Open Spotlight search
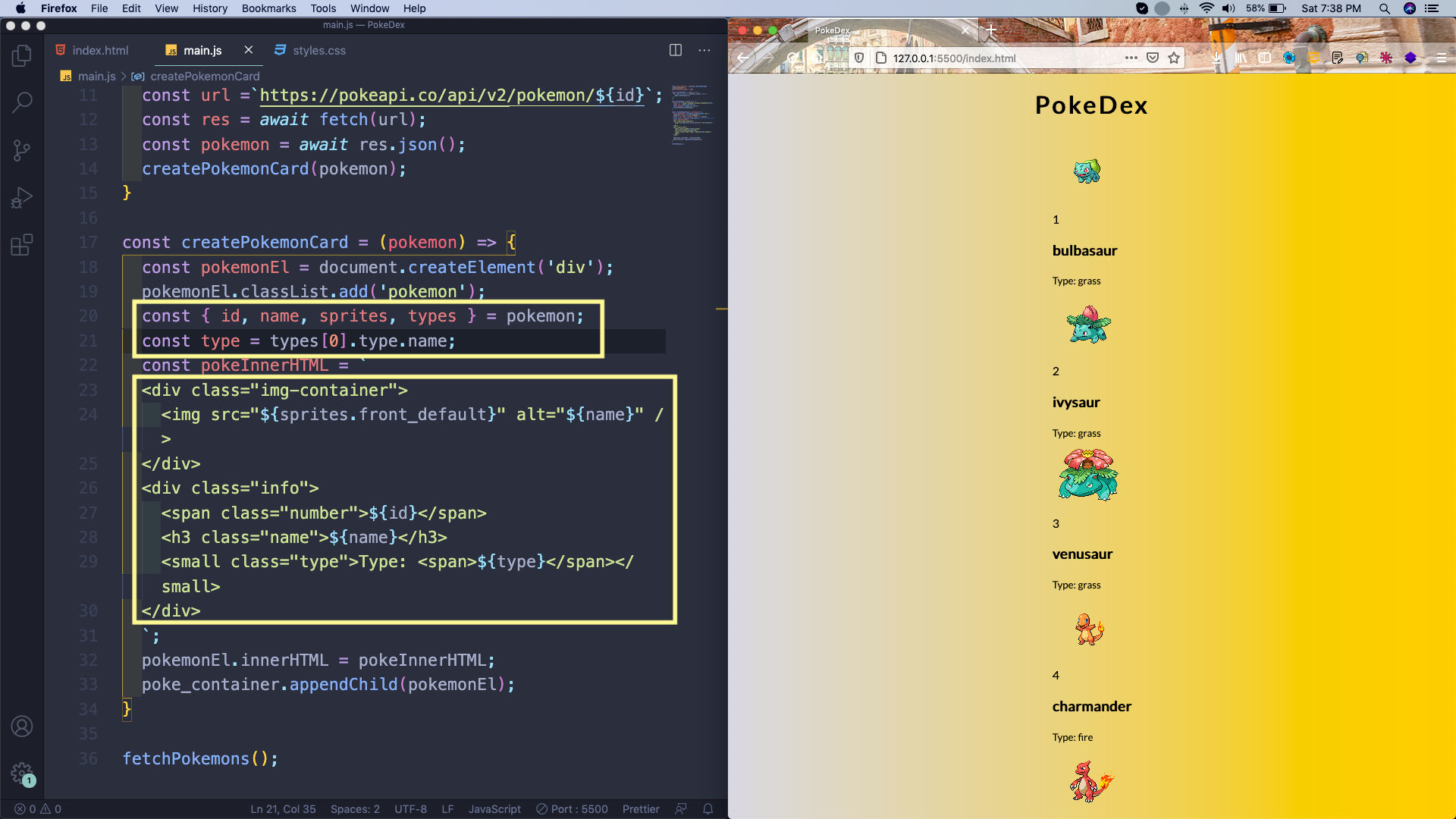Viewport: 1456px width, 819px height. (1385, 8)
